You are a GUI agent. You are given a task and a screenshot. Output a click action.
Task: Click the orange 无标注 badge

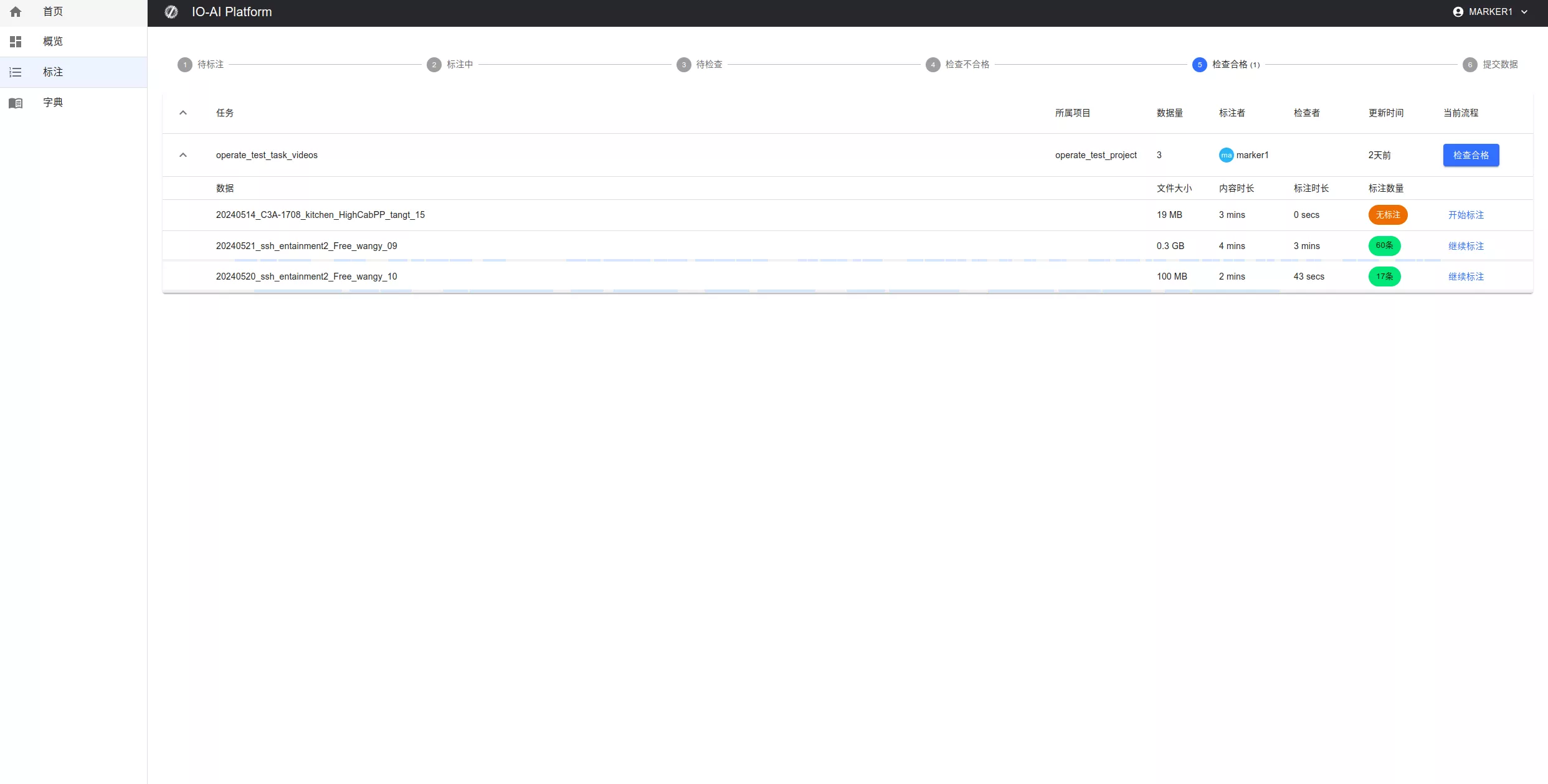pos(1387,215)
